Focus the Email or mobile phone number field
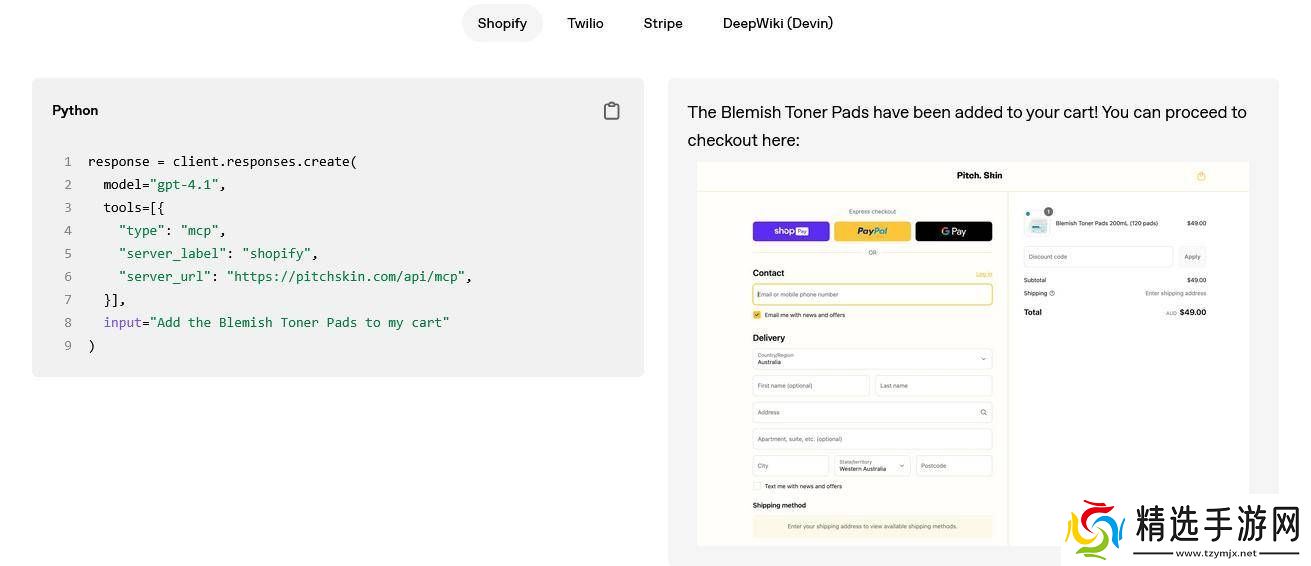 pyautogui.click(x=872, y=294)
